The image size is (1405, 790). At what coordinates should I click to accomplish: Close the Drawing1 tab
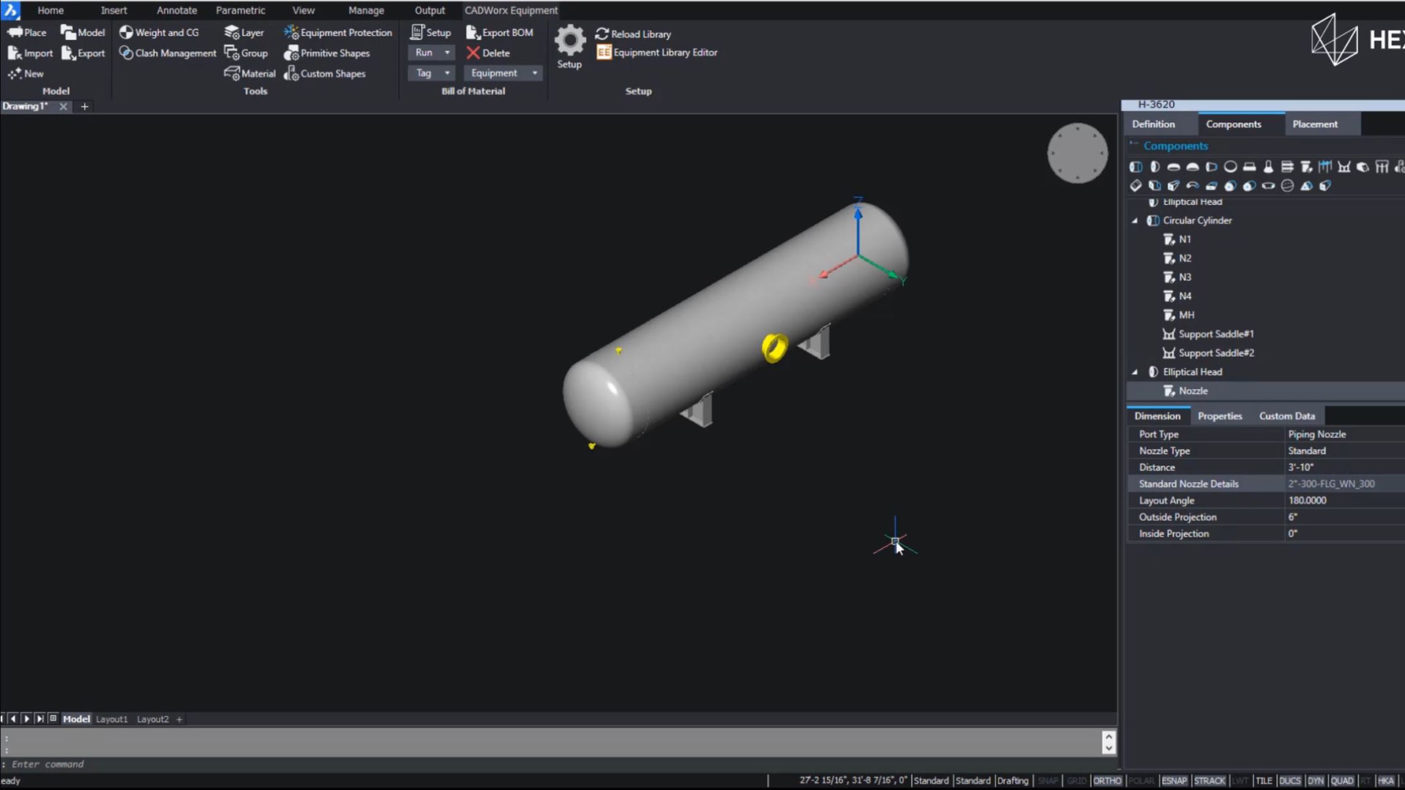63,106
